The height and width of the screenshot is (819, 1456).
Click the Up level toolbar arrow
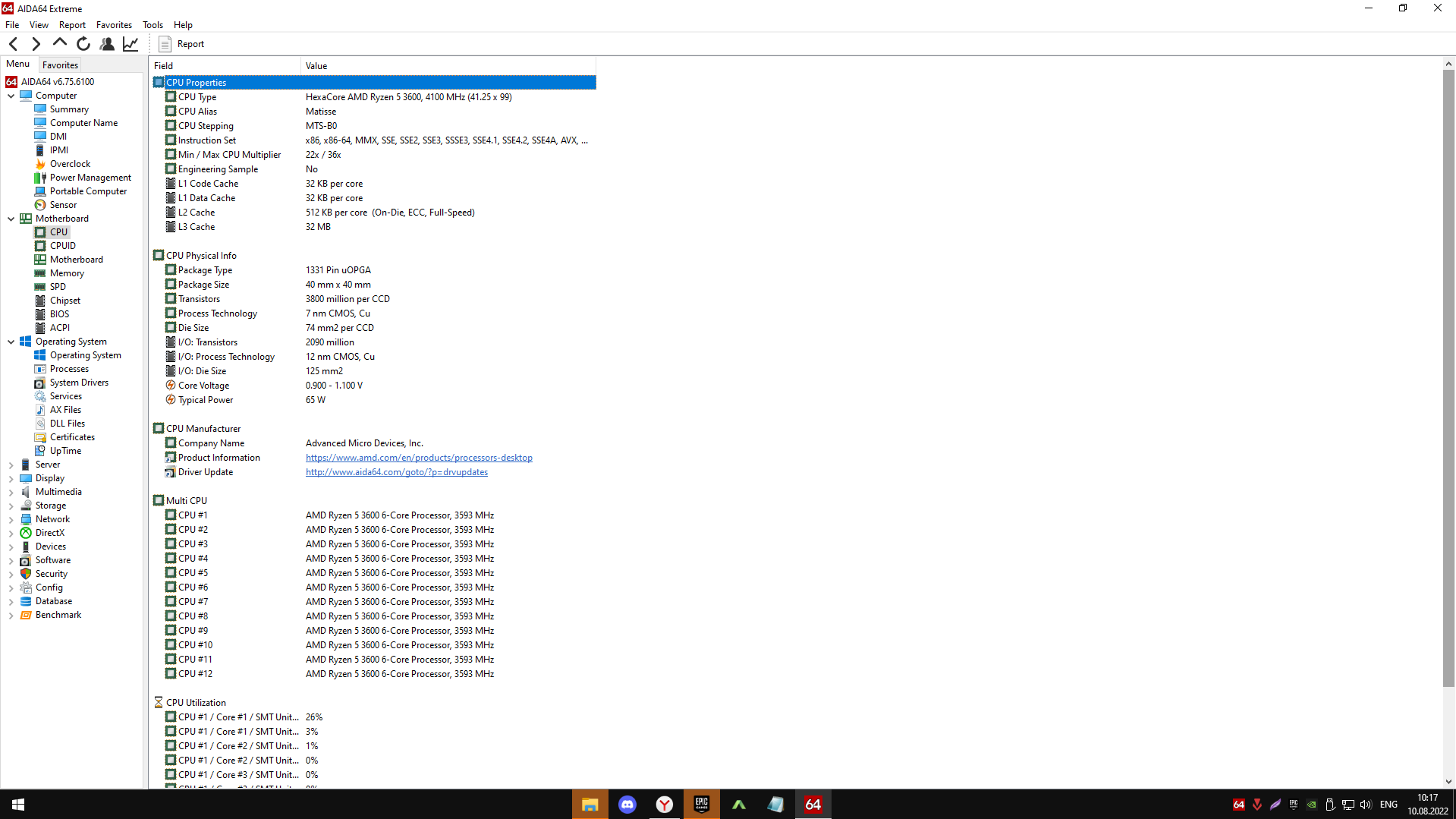59,43
